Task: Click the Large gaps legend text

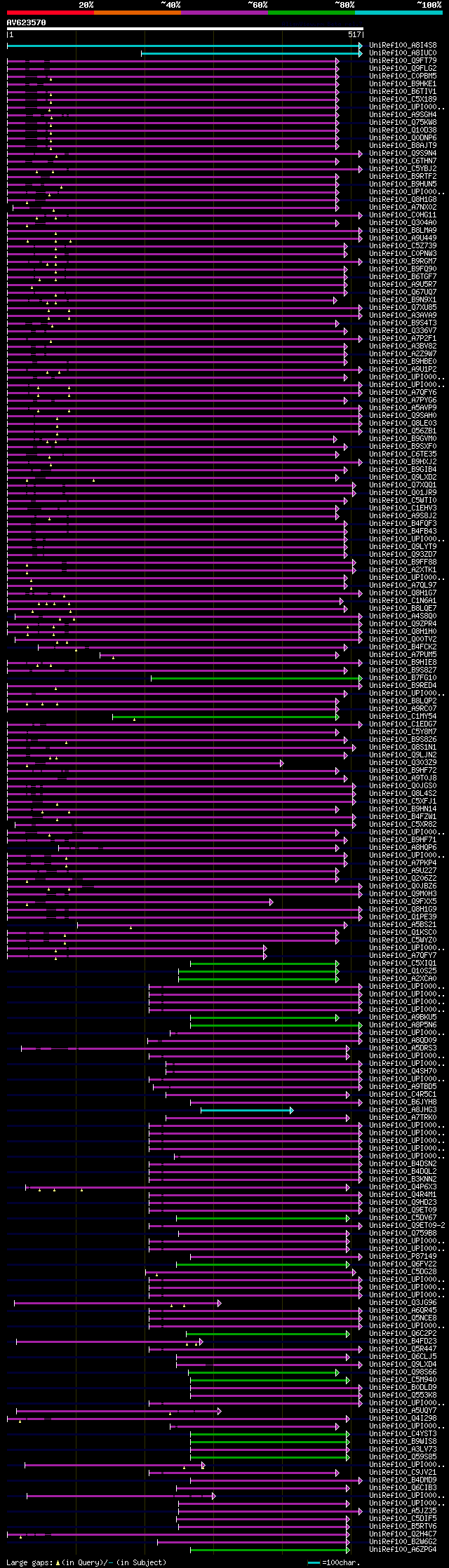Action: (x=86, y=1563)
